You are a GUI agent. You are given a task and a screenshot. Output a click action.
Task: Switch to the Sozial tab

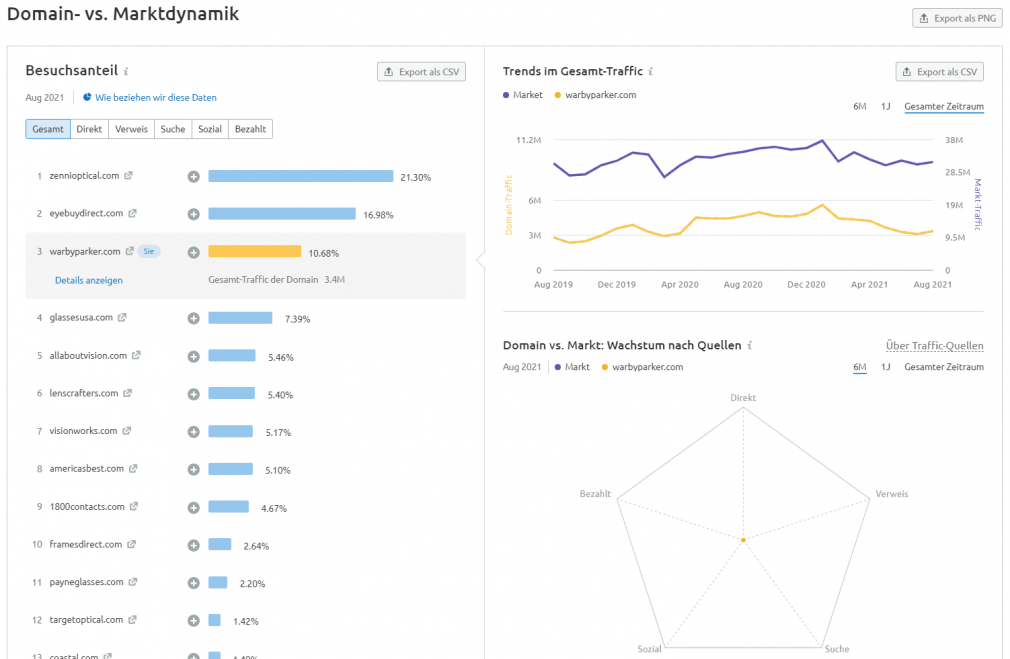(210, 129)
